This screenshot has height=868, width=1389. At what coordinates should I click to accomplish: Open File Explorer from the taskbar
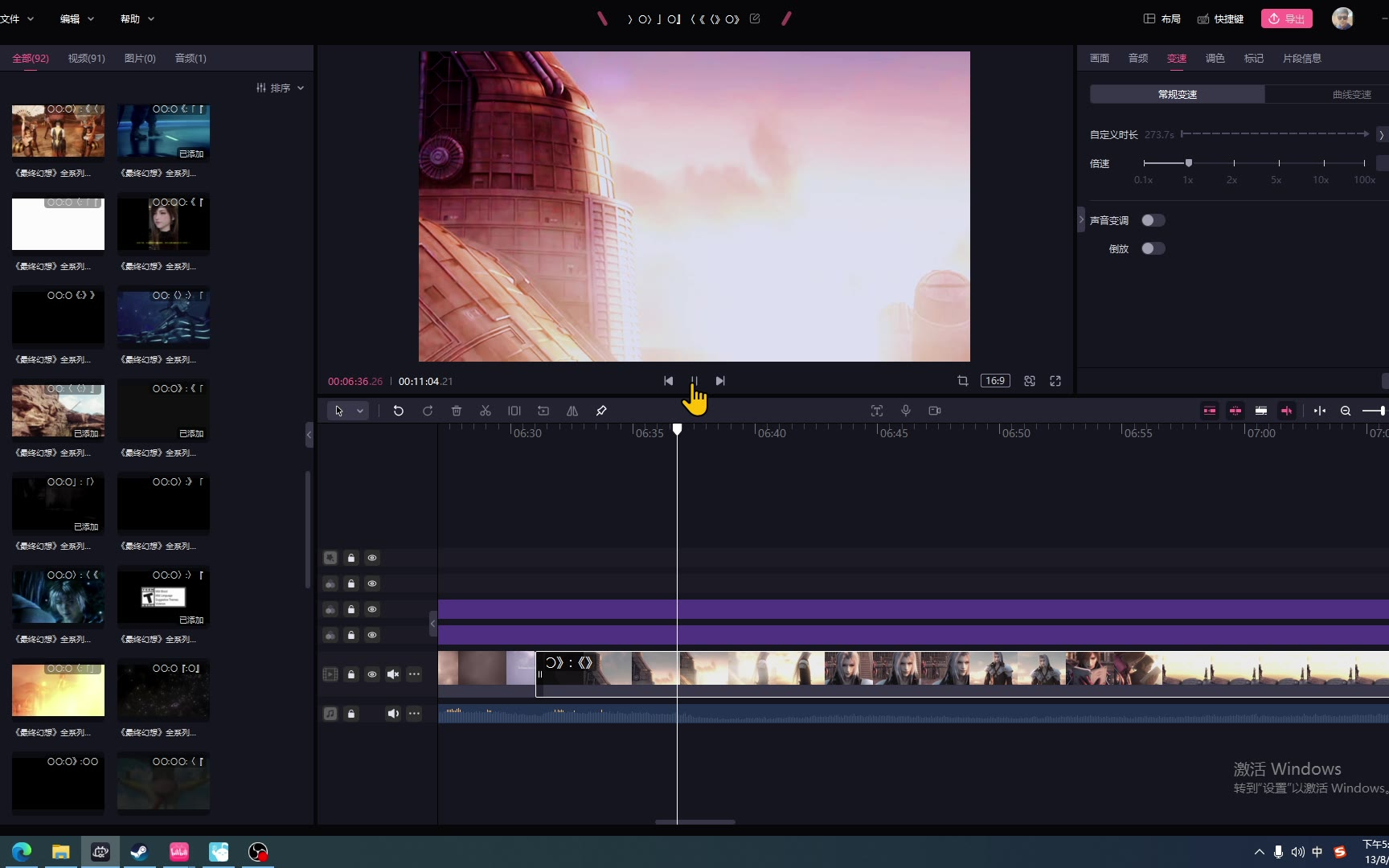point(61,852)
